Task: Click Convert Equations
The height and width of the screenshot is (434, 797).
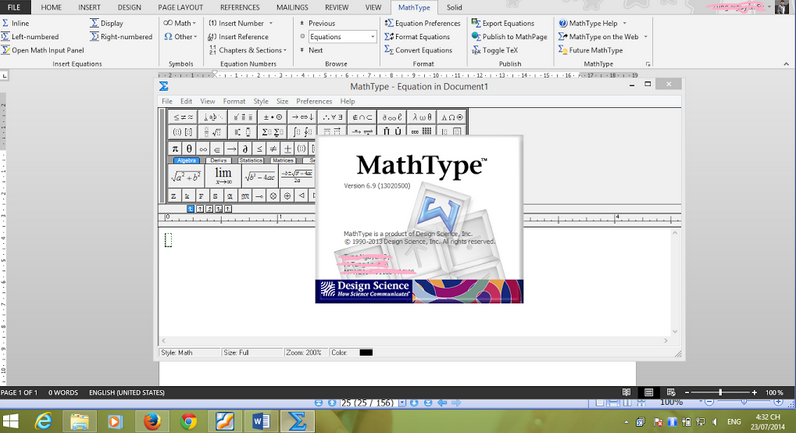Action: pyautogui.click(x=418, y=50)
